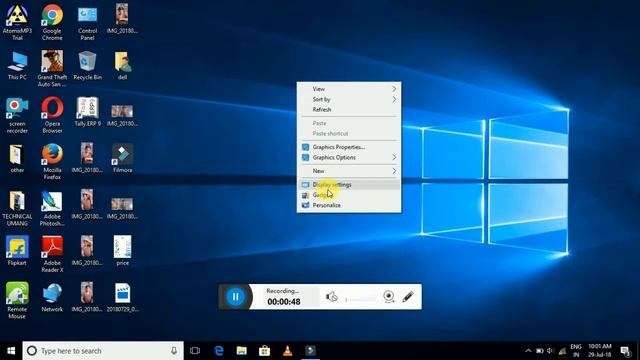640x360 pixels.
Task: Open File Explorer from the taskbar
Action: click(x=242, y=351)
